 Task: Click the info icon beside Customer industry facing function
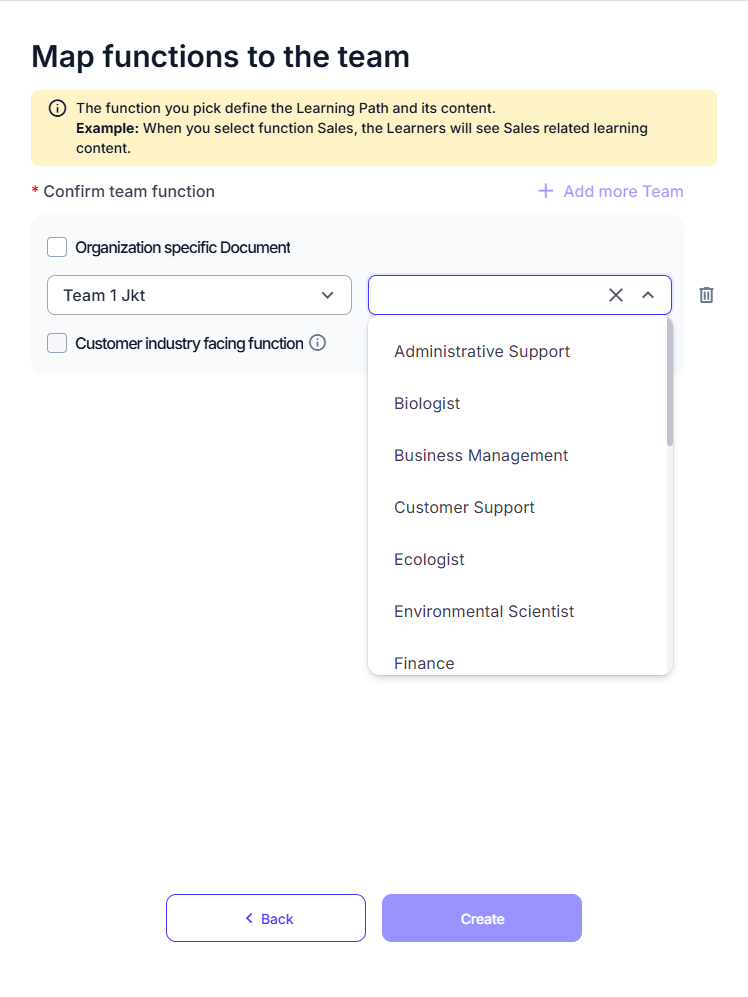(x=317, y=343)
